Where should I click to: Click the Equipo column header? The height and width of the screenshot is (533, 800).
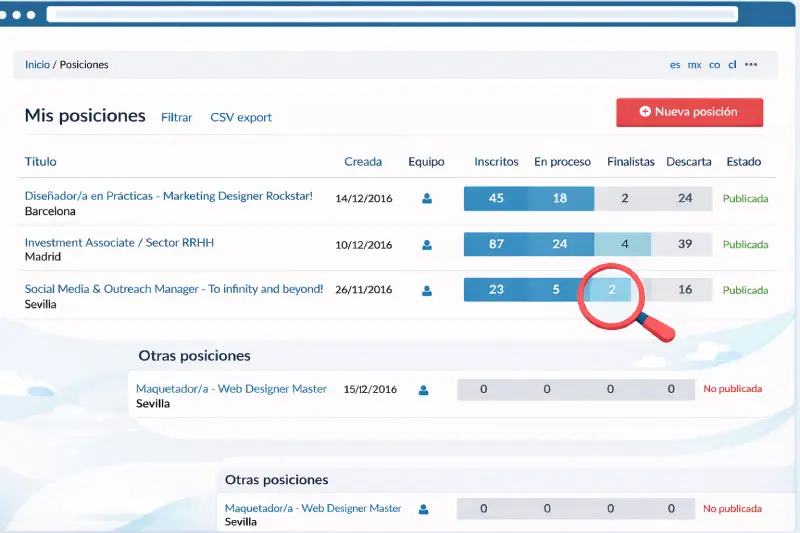(x=426, y=162)
